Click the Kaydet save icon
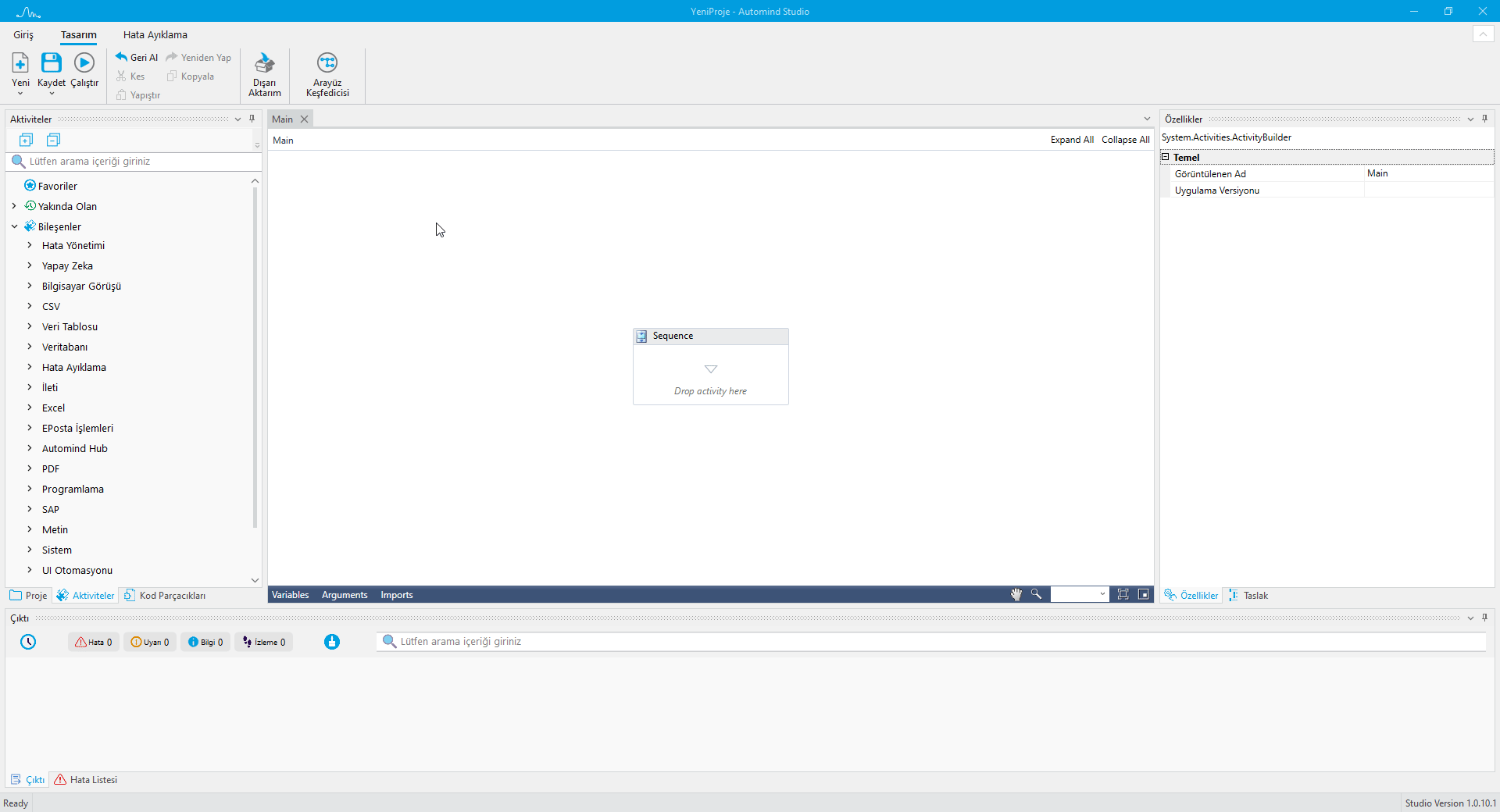1500x812 pixels. (x=52, y=62)
